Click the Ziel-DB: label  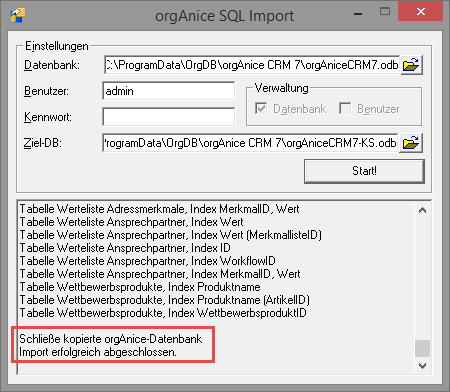point(43,143)
